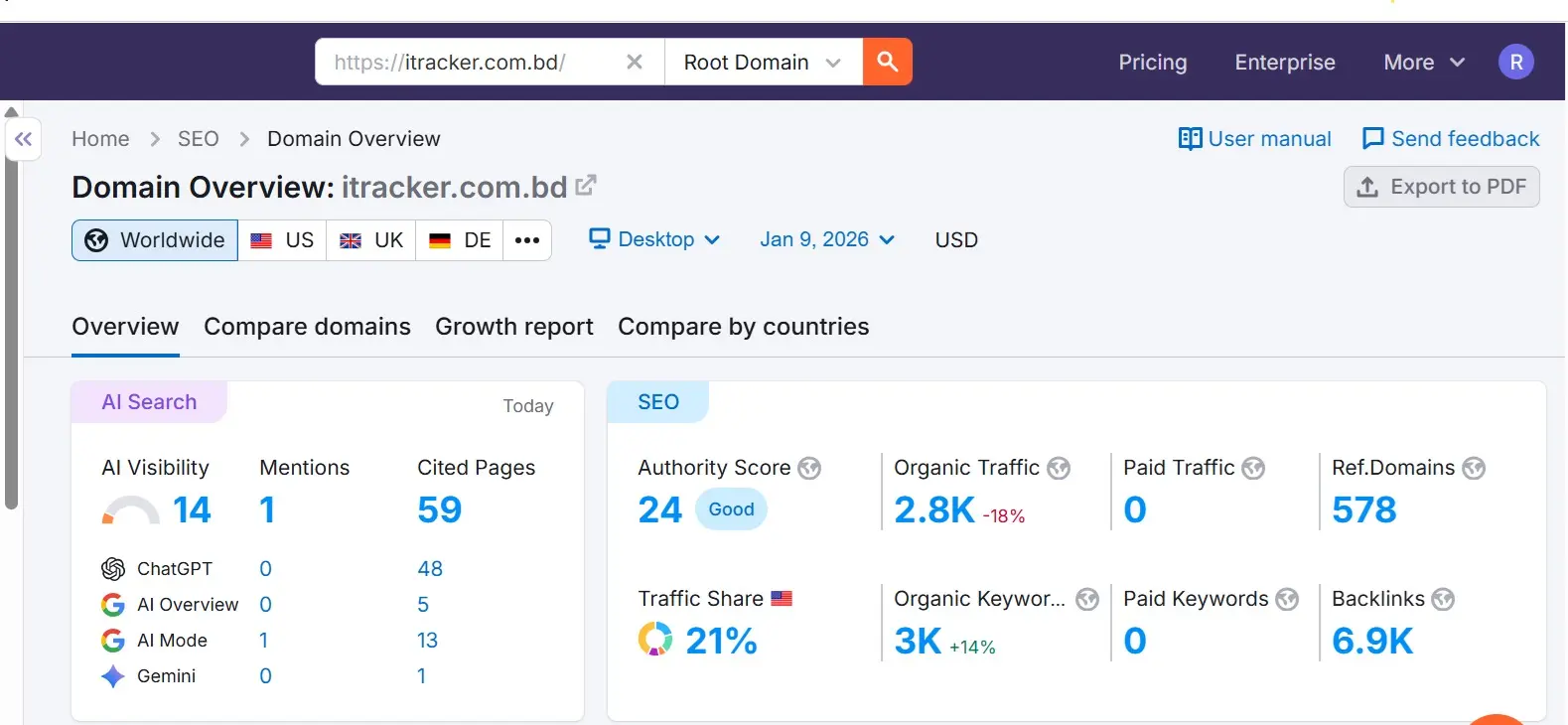Open the User manual link
Viewport: 1568px width, 725px height.
1254,139
